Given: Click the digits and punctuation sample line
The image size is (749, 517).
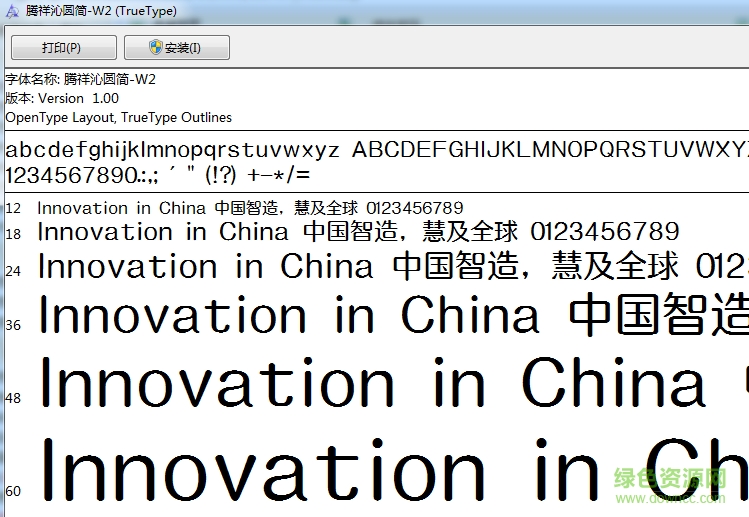Looking at the screenshot, I should [157, 175].
